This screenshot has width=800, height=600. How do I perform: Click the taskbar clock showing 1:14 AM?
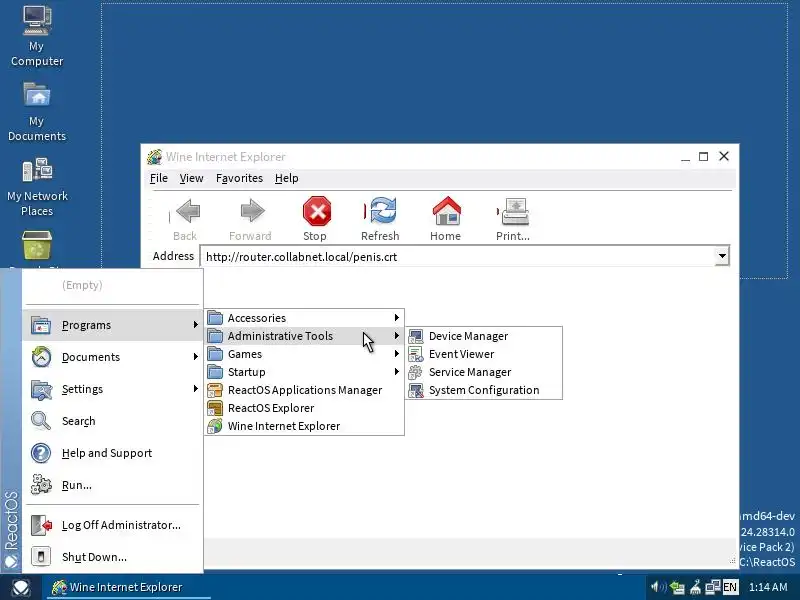[768, 587]
